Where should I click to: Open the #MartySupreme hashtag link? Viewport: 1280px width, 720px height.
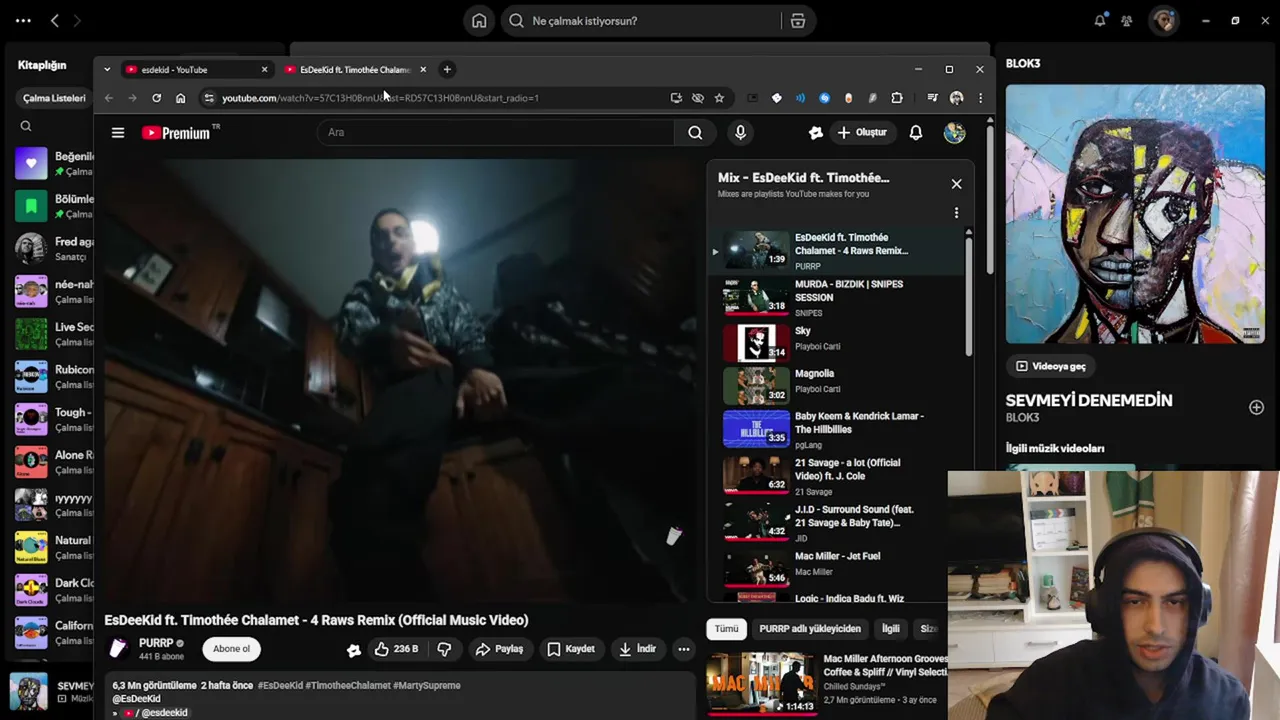pyautogui.click(x=427, y=686)
